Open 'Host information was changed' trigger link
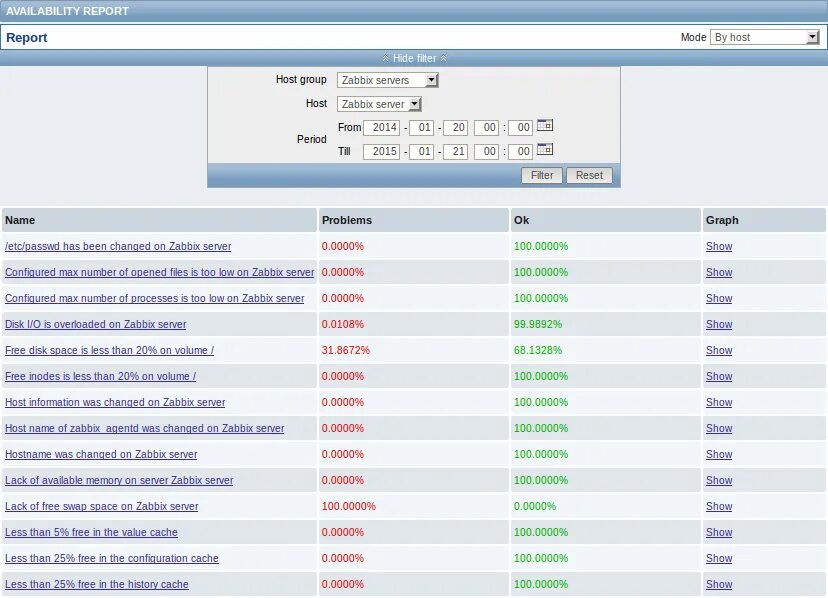The image size is (828, 598). coord(115,402)
